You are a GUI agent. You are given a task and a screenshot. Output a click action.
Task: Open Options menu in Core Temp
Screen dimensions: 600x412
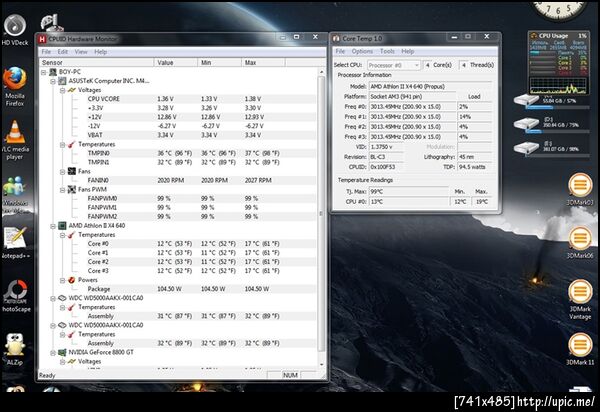click(x=362, y=51)
